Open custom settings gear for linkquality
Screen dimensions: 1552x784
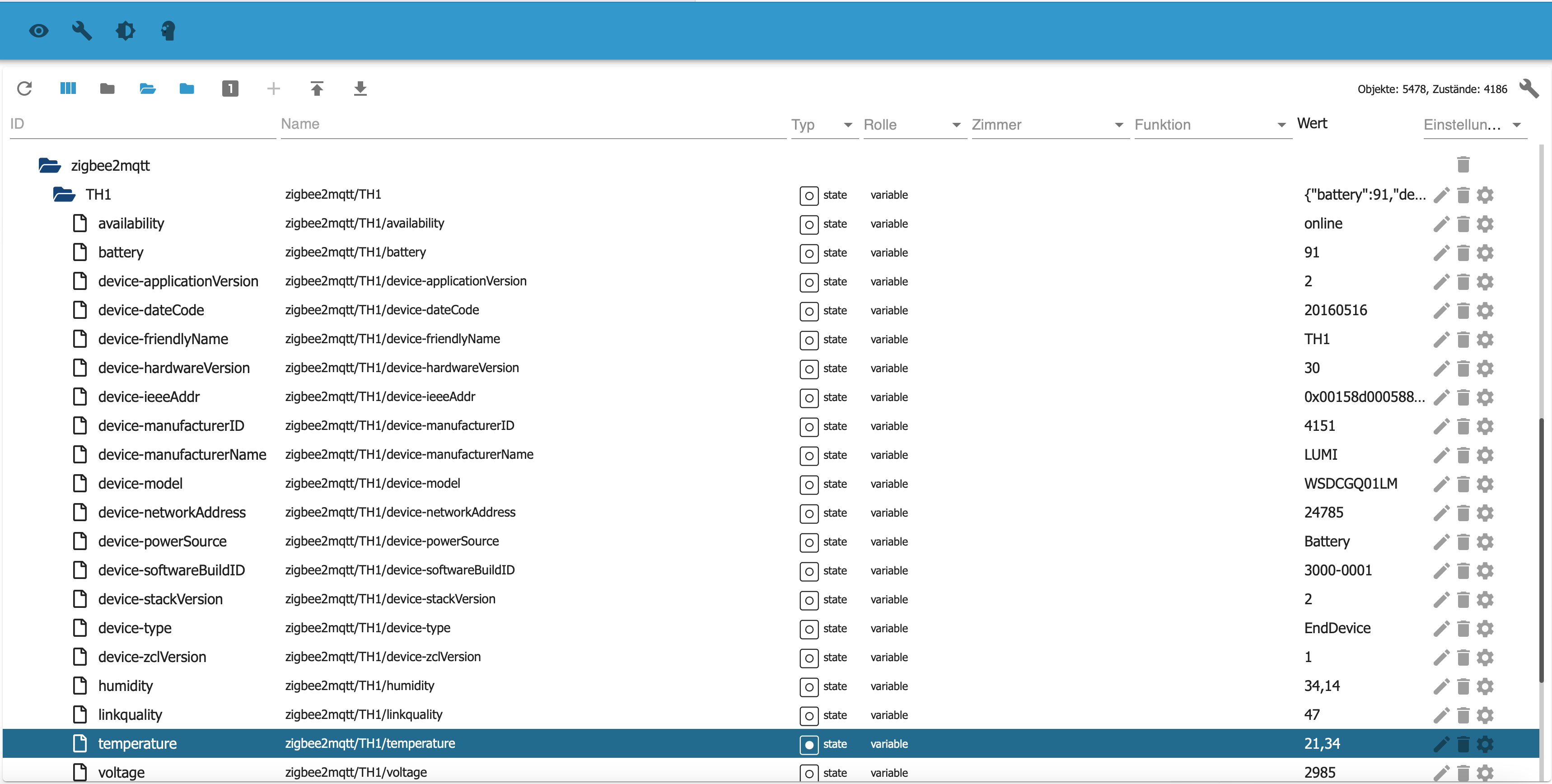coord(1485,715)
